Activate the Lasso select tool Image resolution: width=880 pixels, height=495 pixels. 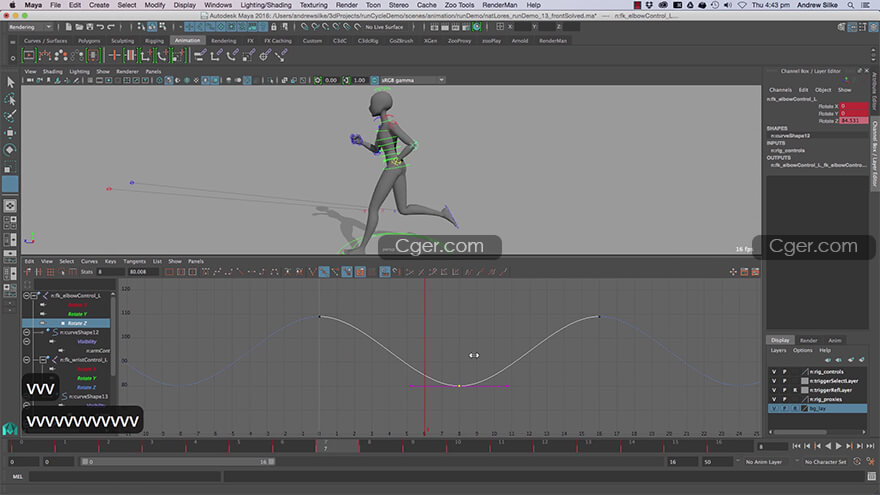(x=10, y=99)
